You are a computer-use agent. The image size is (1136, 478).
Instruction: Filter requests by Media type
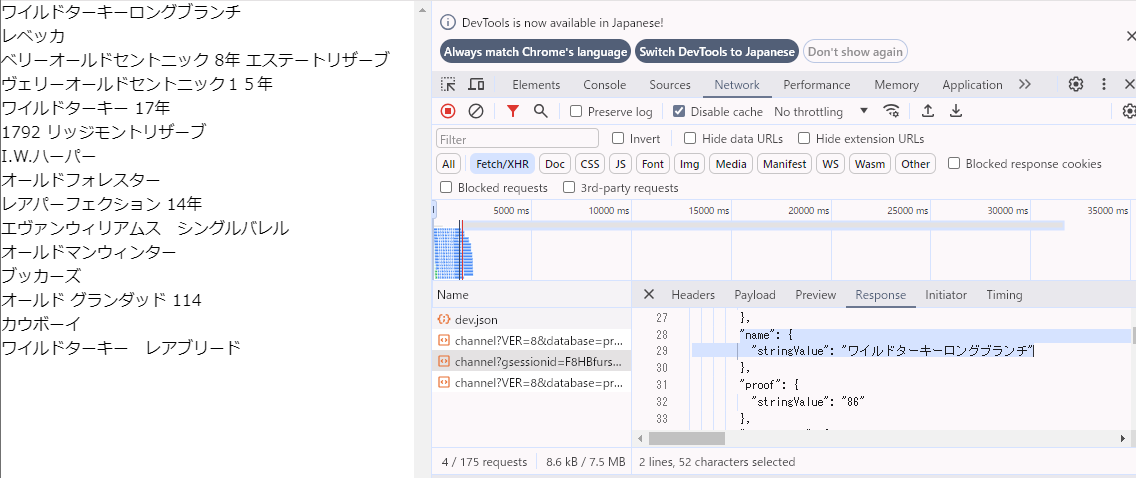[731, 164]
